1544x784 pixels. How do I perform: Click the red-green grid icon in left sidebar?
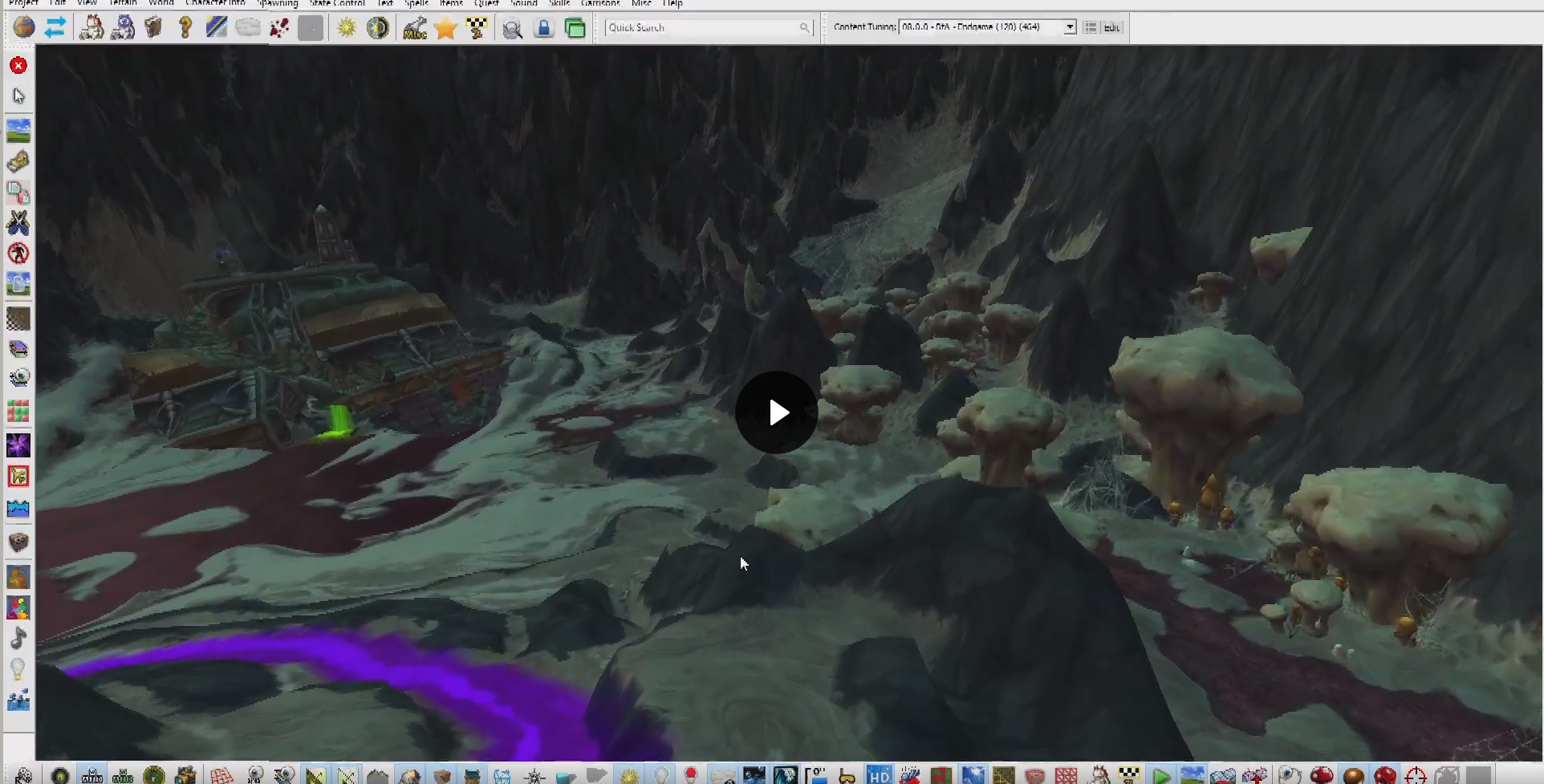pyautogui.click(x=18, y=412)
